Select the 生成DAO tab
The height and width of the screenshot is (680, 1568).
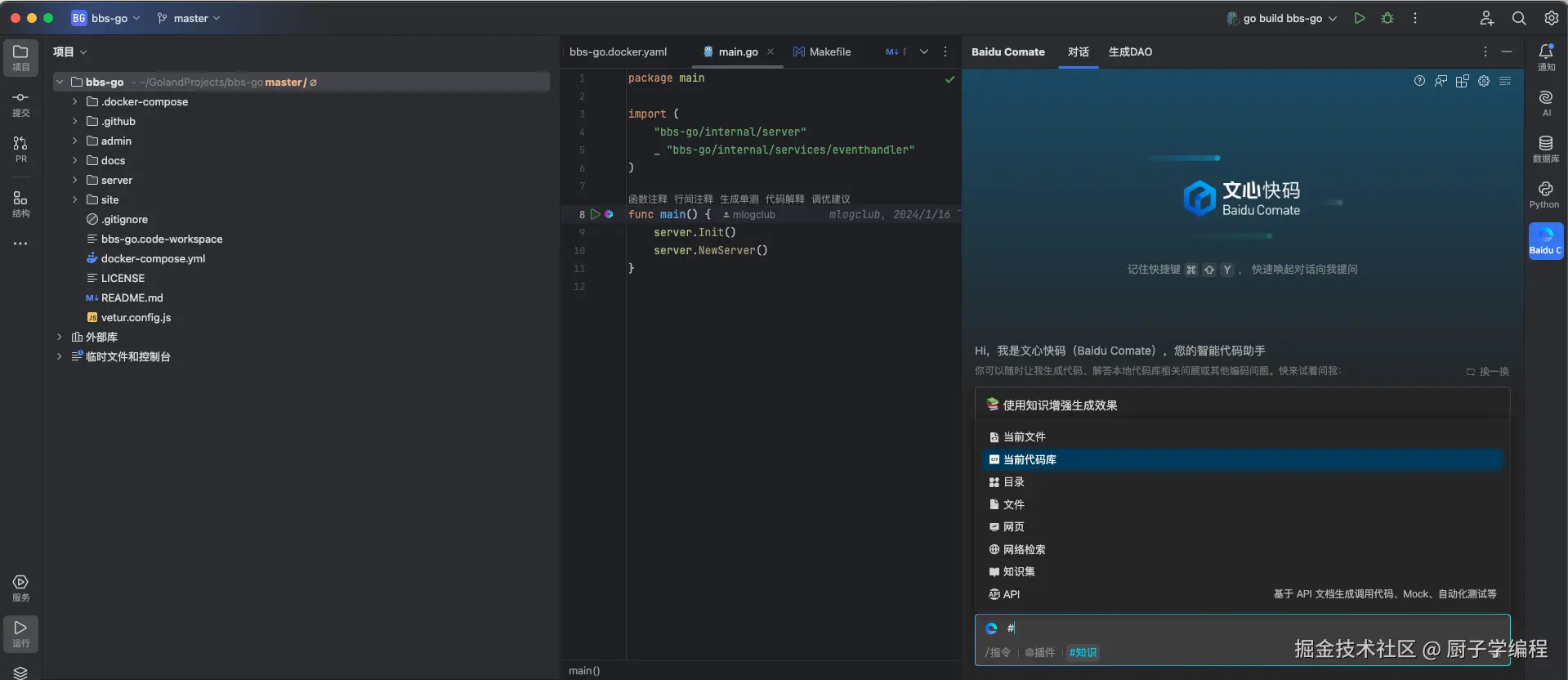[1130, 51]
